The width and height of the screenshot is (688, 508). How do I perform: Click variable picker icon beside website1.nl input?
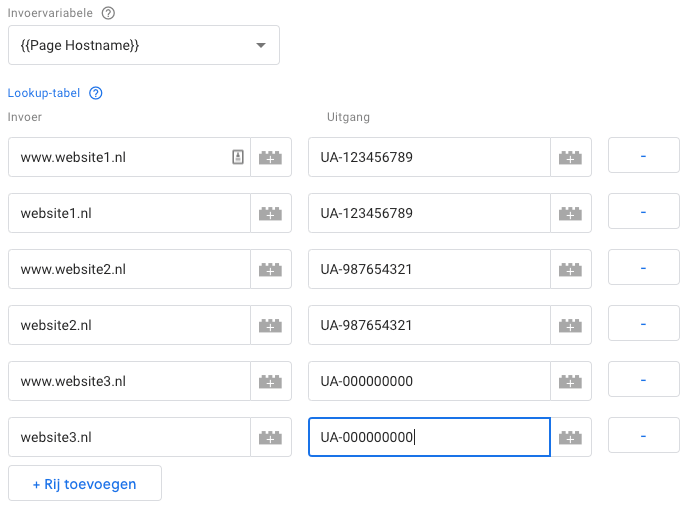pyautogui.click(x=271, y=213)
